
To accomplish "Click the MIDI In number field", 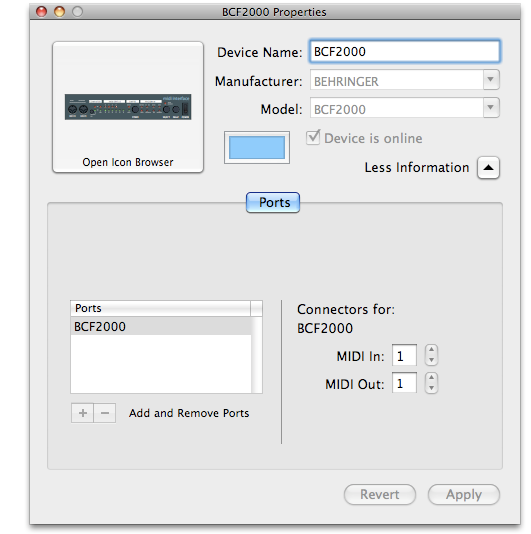I will point(404,356).
